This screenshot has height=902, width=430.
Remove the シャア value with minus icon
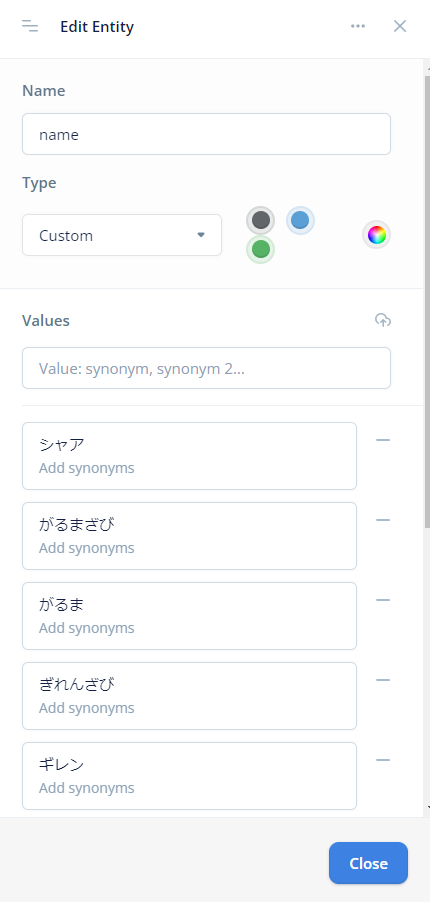(x=383, y=440)
